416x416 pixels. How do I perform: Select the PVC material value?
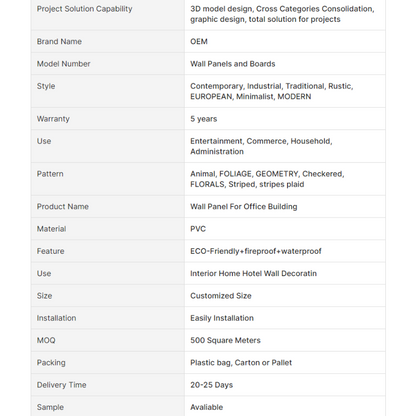pyautogui.click(x=198, y=229)
